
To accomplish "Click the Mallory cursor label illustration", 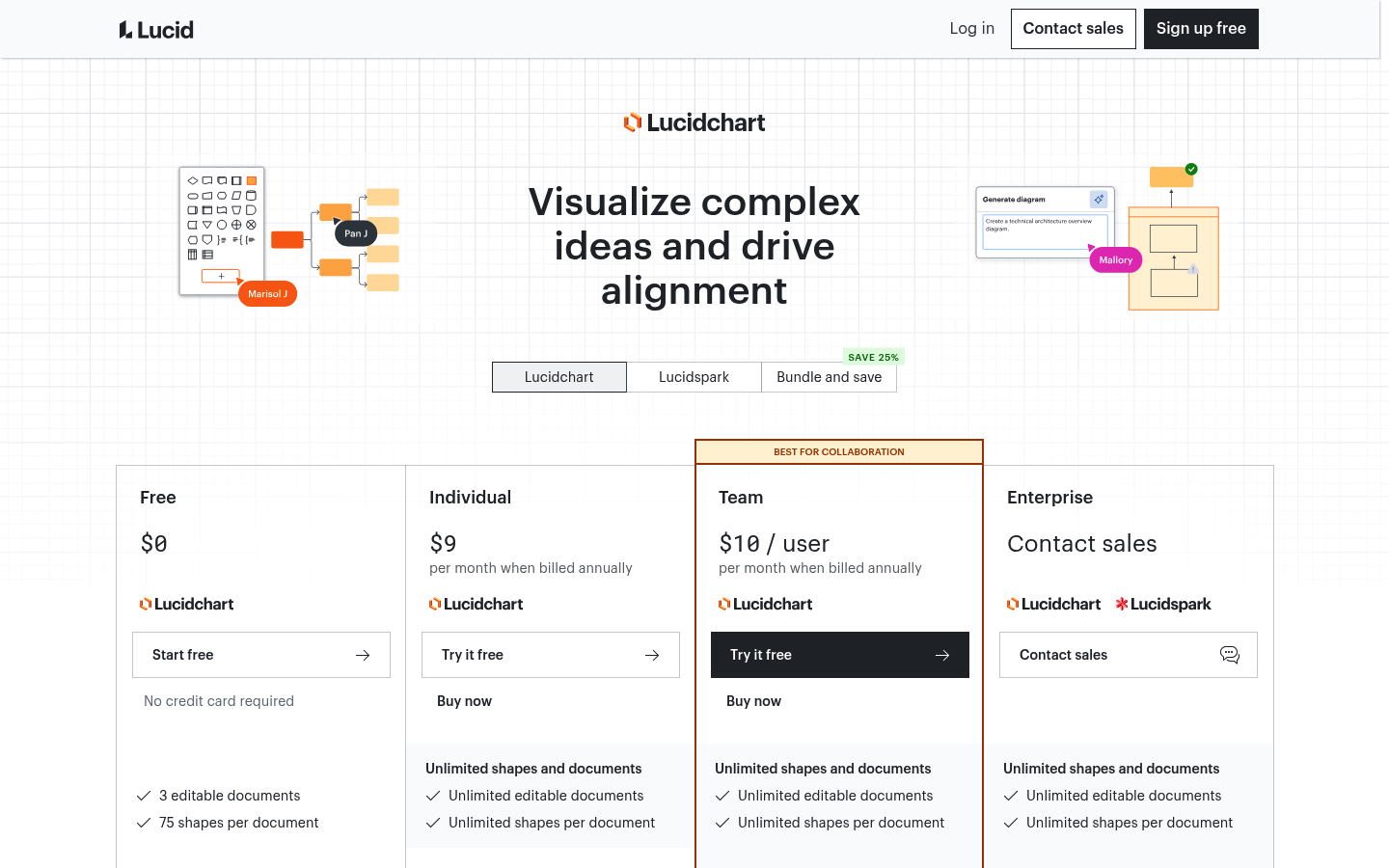I will tap(1115, 260).
